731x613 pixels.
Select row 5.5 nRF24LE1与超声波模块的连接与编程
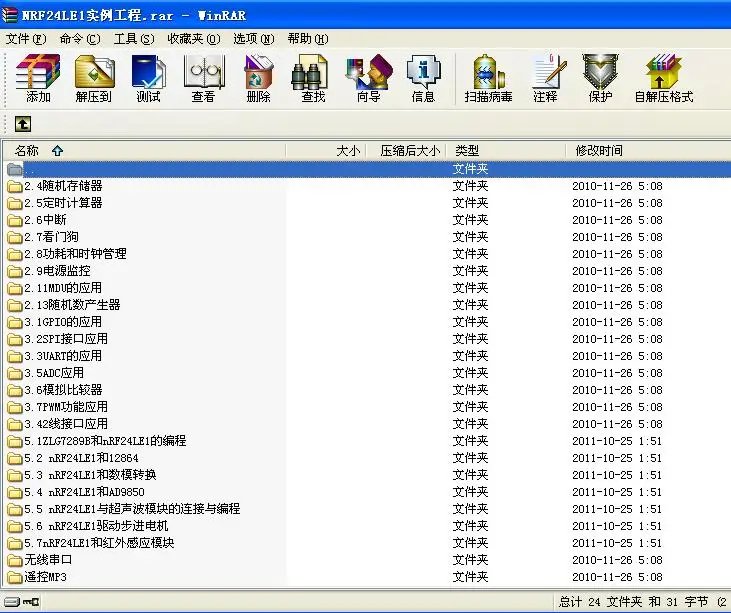pos(368,509)
